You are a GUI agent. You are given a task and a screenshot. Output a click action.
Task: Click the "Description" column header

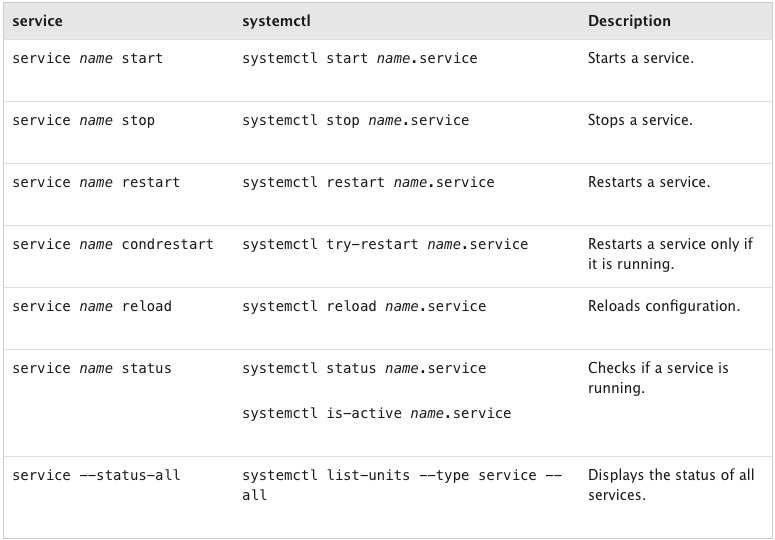[629, 21]
